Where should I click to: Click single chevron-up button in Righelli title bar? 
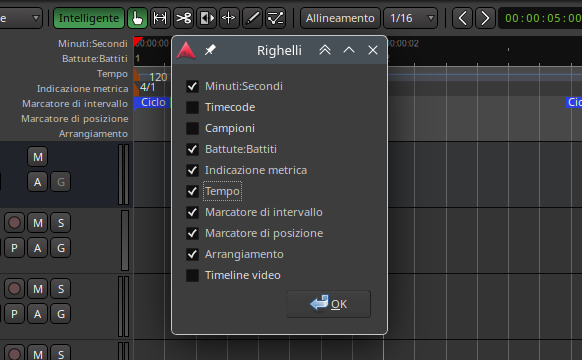coord(349,50)
